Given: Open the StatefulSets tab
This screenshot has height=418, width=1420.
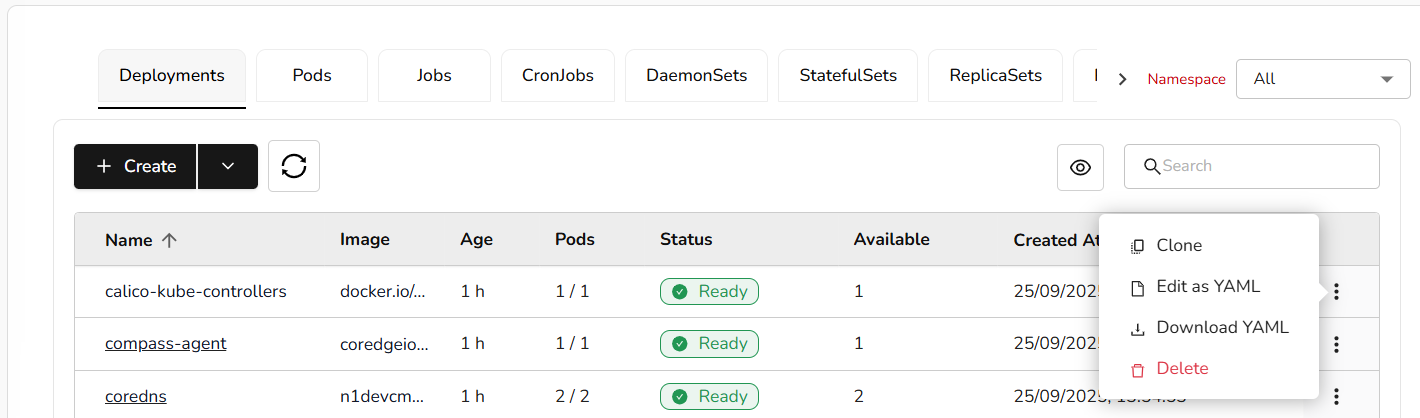Looking at the screenshot, I should [848, 75].
